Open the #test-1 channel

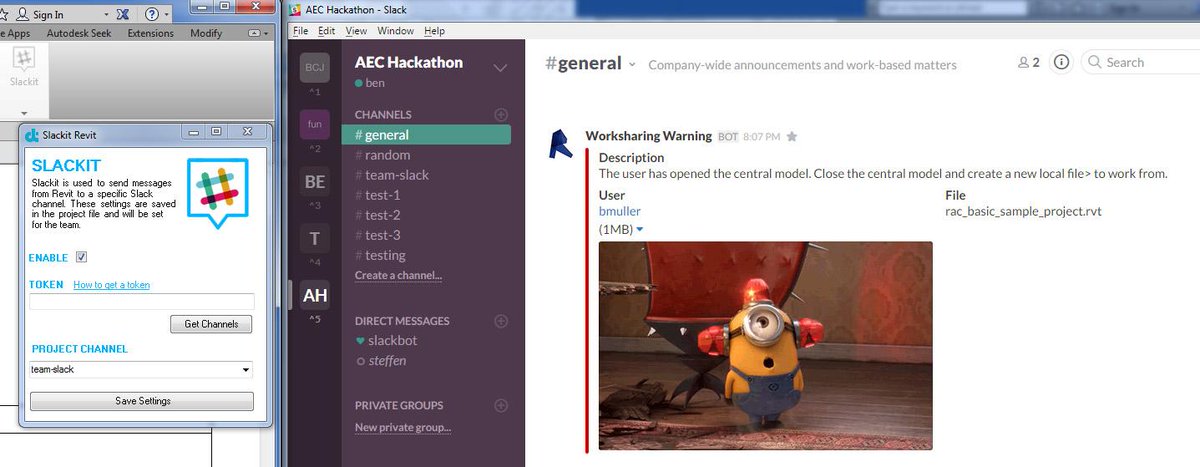[x=377, y=195]
